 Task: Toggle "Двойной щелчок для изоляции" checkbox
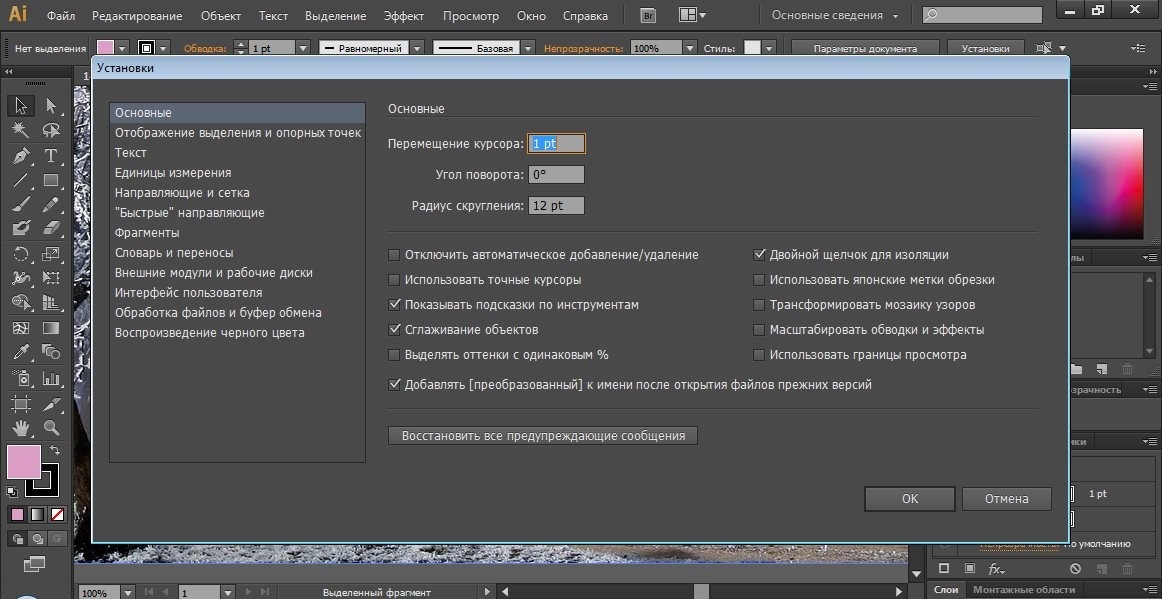760,255
